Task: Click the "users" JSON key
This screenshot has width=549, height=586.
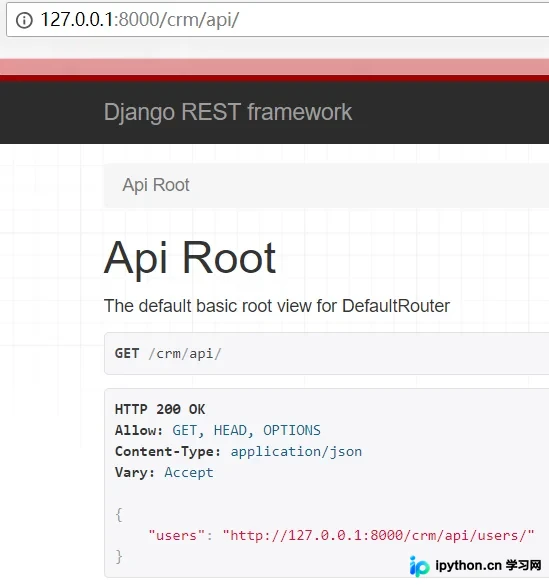Action: 177,535
